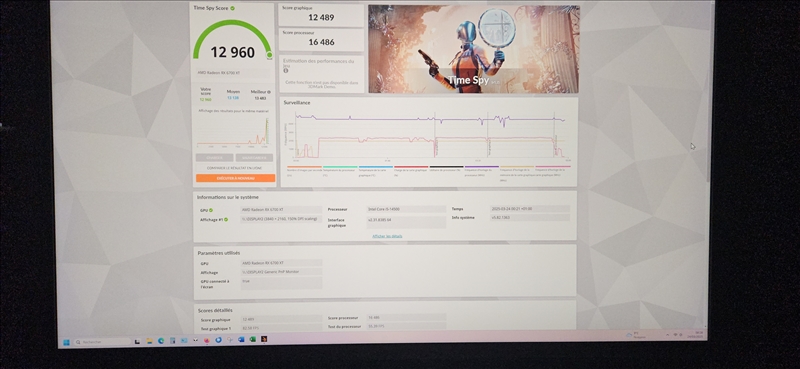Click the Affichage #1 DISPLAY2 resolution field
800x369 pixels.
tap(282, 219)
